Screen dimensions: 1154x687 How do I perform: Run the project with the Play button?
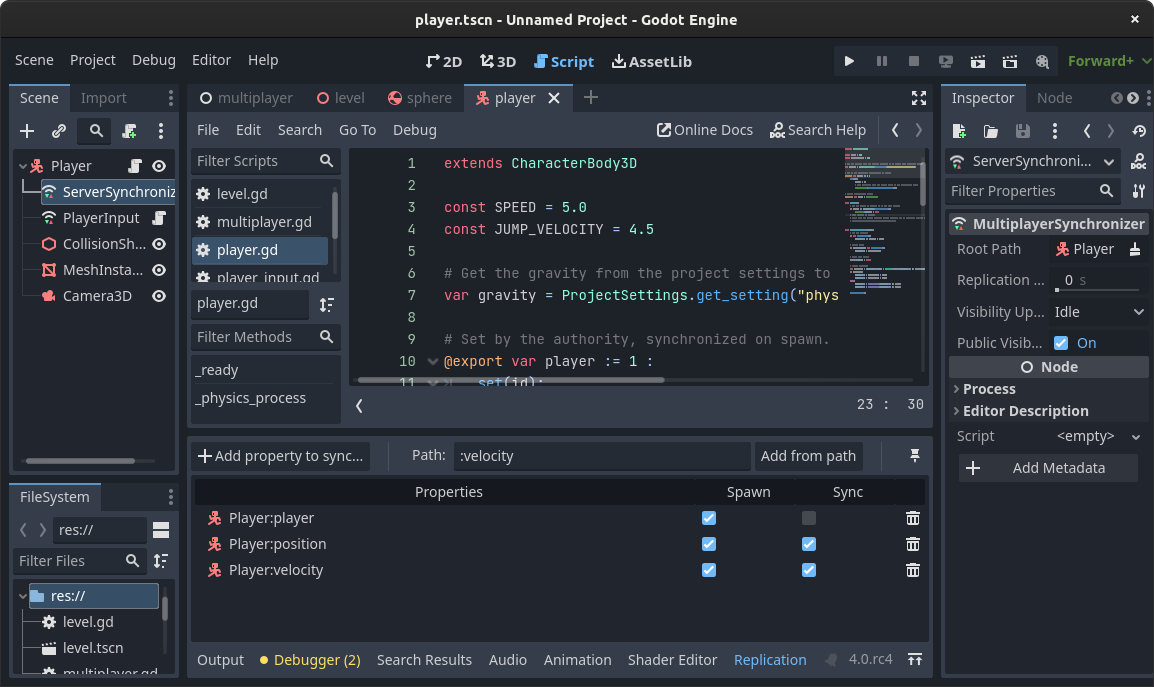(849, 61)
